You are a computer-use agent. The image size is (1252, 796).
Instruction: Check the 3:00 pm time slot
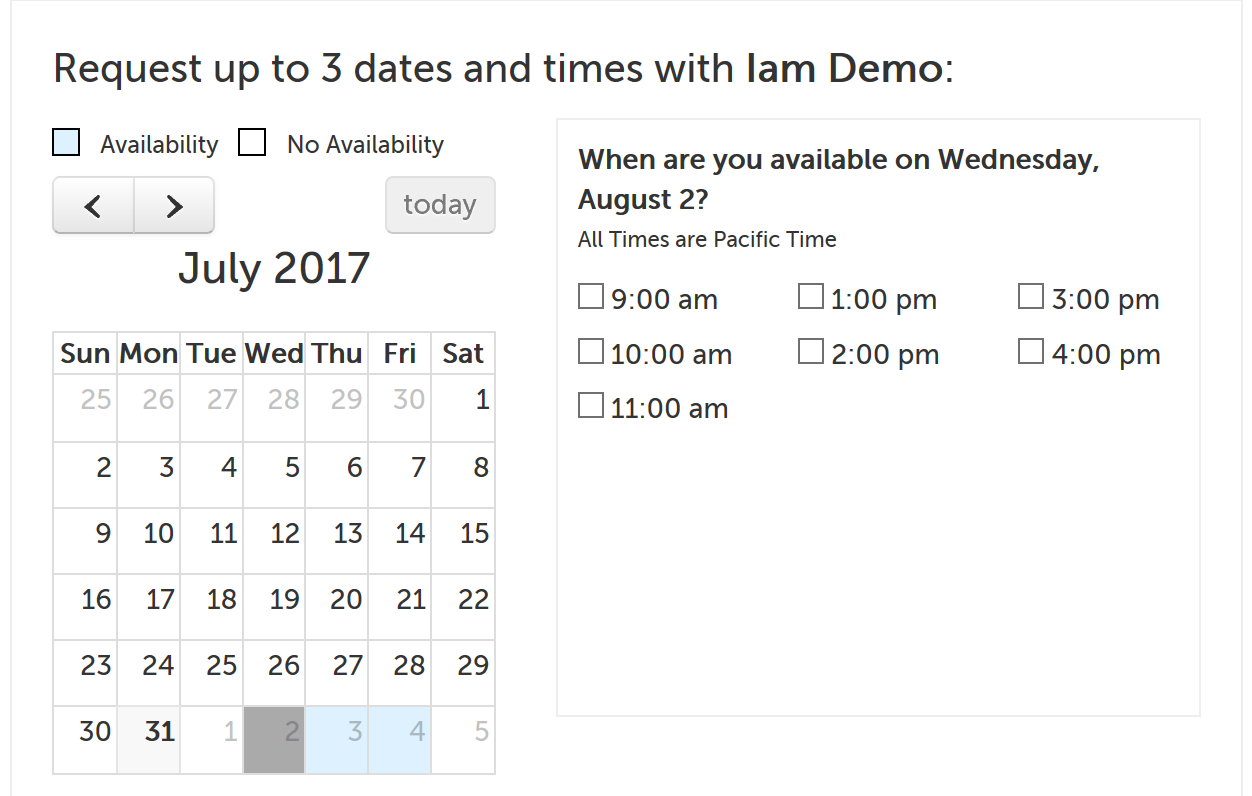coord(1030,295)
